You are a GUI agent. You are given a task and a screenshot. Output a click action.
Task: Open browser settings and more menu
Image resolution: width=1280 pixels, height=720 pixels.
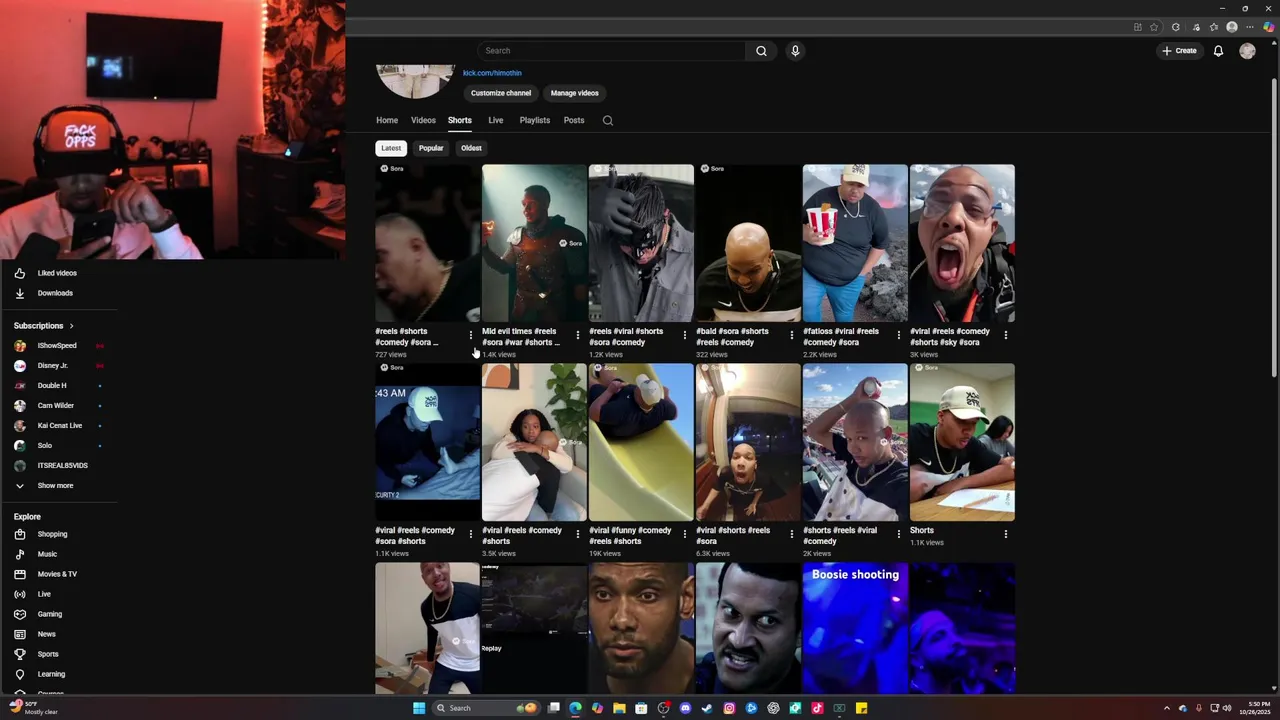point(1250,27)
